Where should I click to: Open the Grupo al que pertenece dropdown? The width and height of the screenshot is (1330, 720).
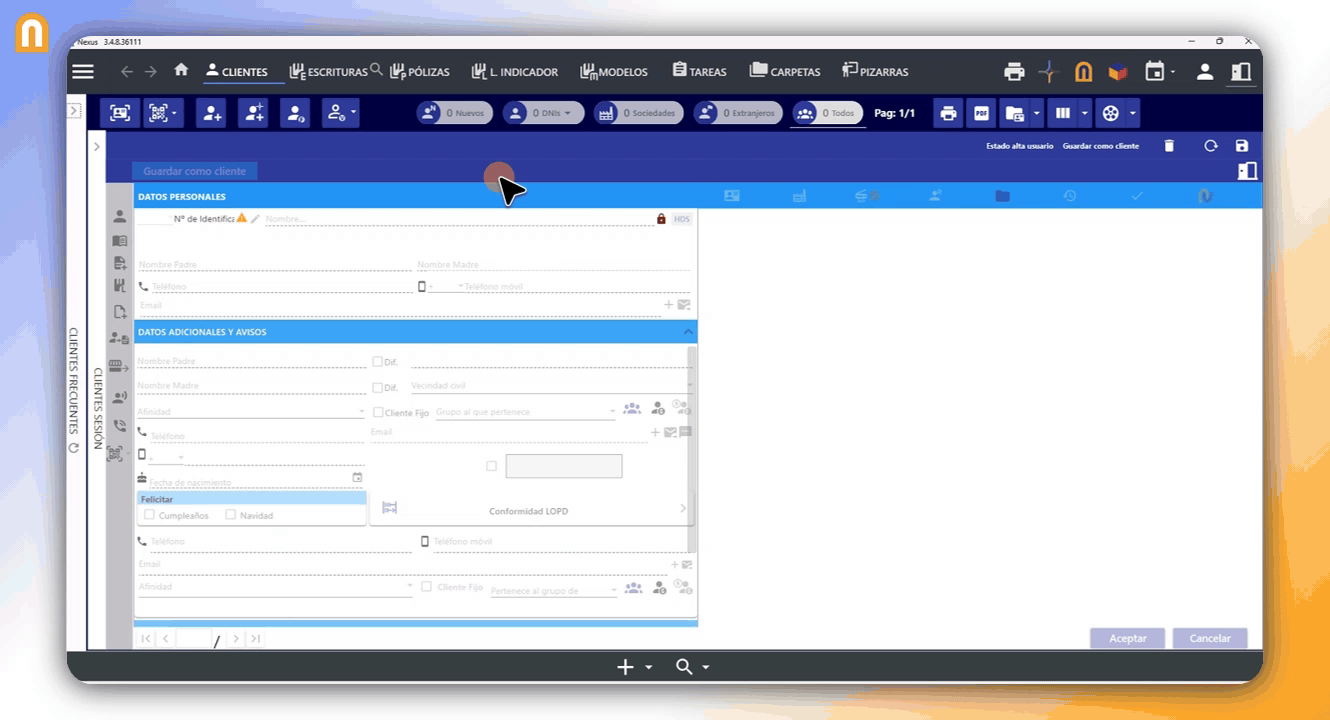click(612, 412)
